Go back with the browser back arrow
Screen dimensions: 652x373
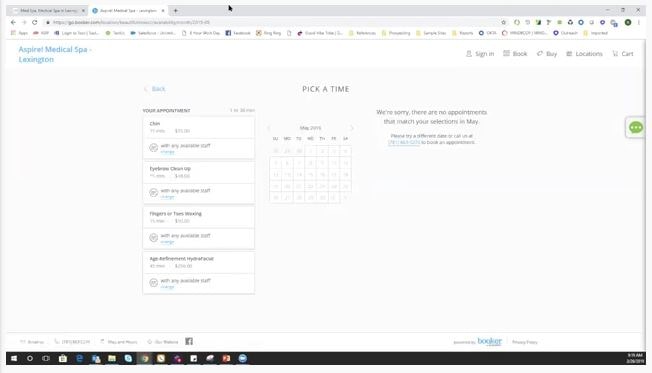13,22
